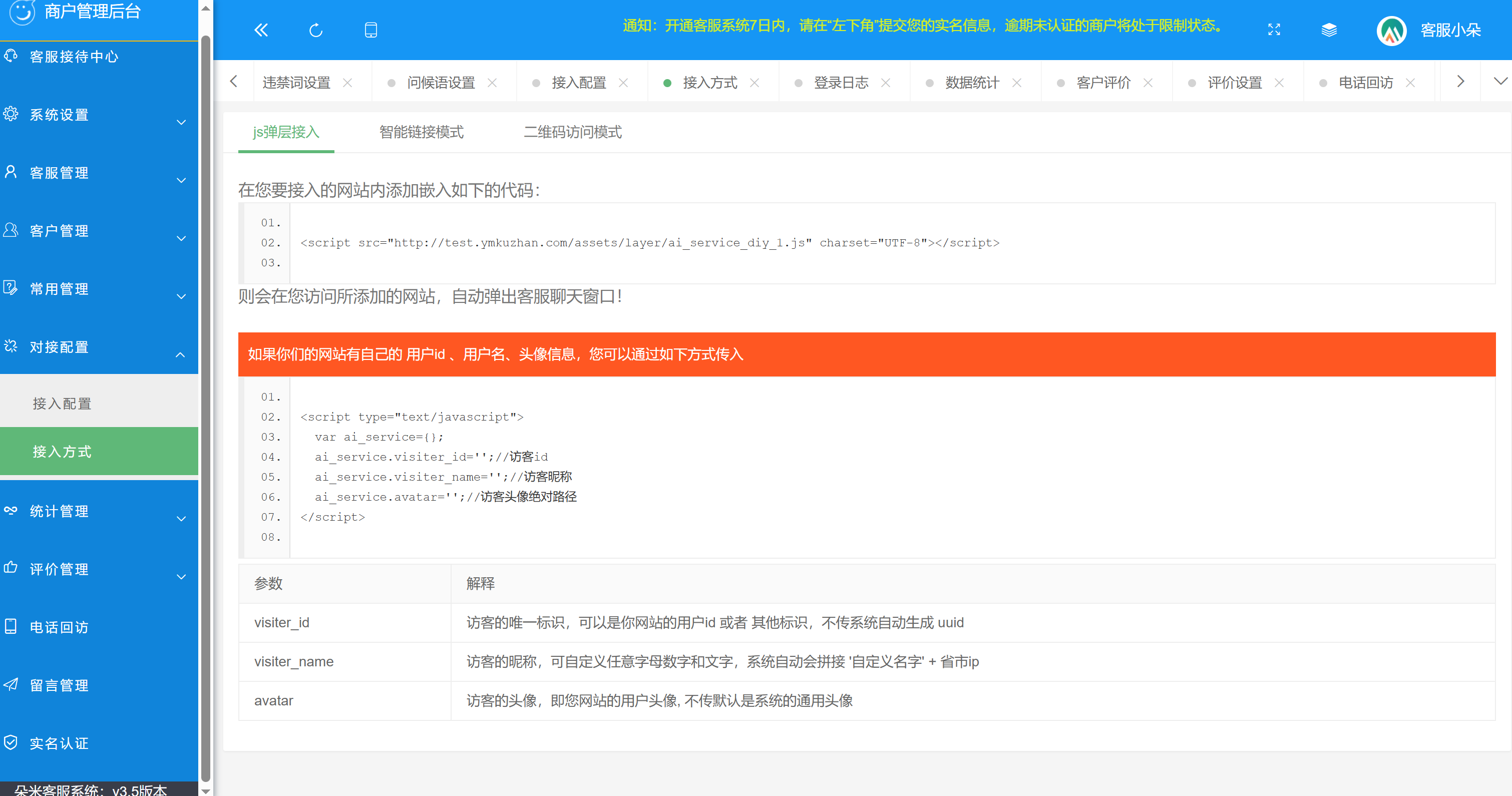Switch to 二维码访问模式

click(x=572, y=133)
